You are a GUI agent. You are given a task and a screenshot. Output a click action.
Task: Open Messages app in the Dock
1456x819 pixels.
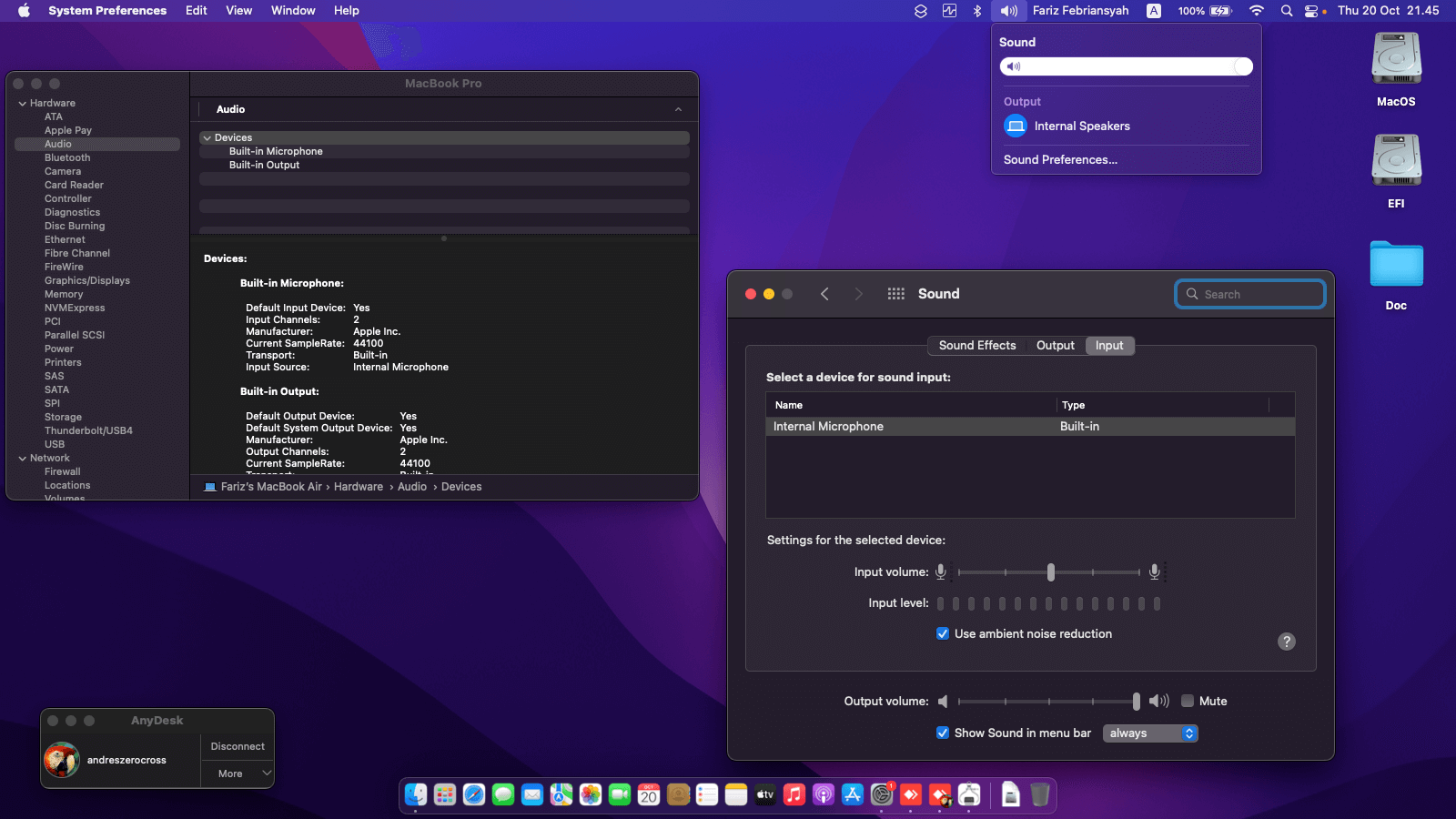click(503, 794)
